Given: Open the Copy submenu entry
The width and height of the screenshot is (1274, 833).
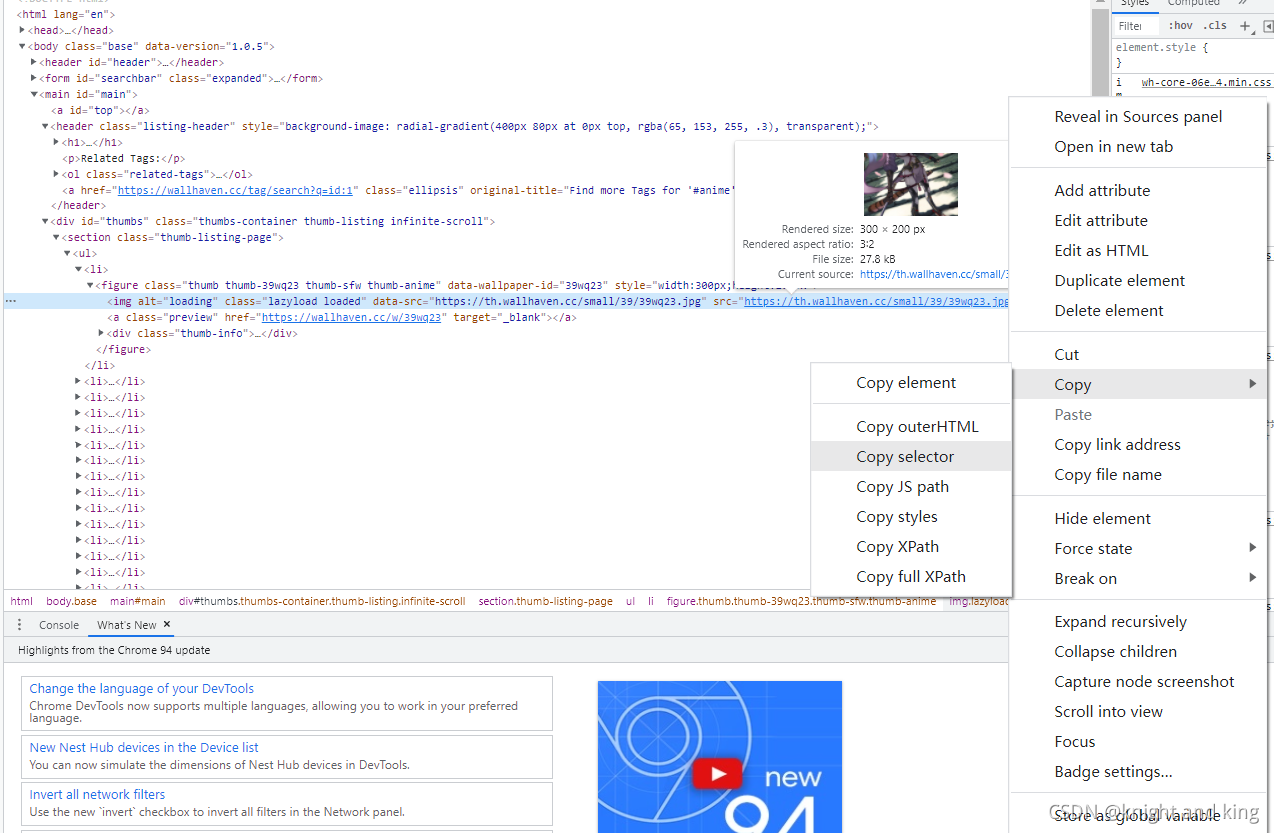Looking at the screenshot, I should coord(1138,384).
